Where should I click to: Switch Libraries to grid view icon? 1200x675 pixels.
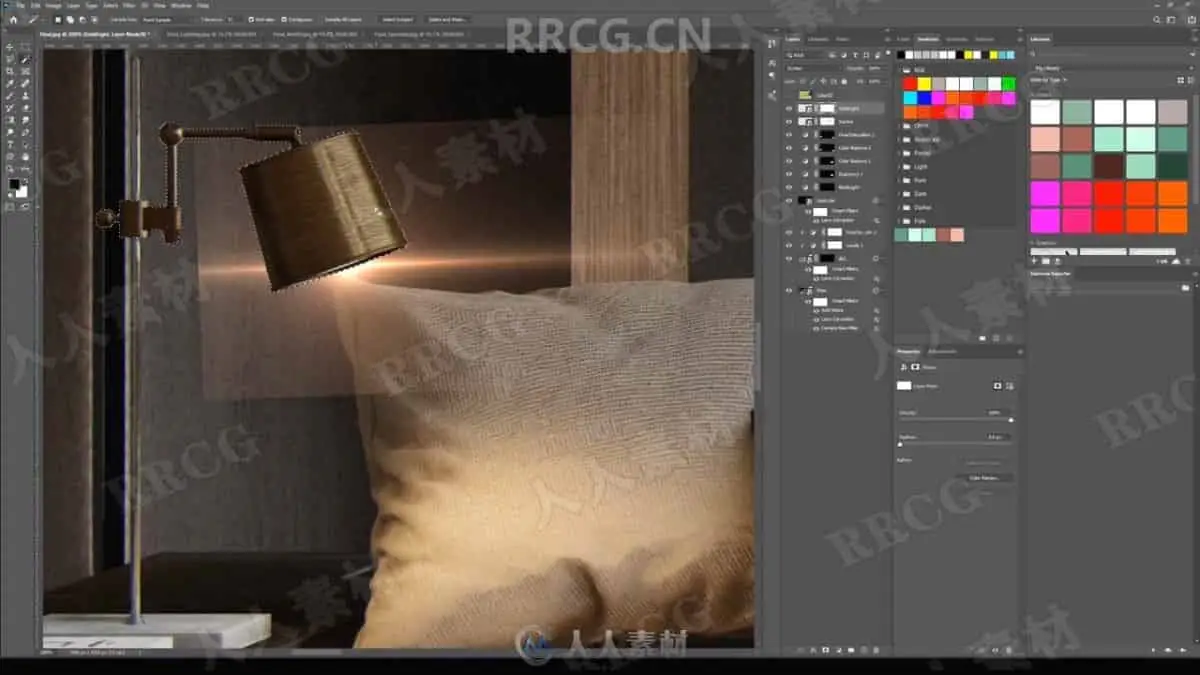(x=1180, y=80)
